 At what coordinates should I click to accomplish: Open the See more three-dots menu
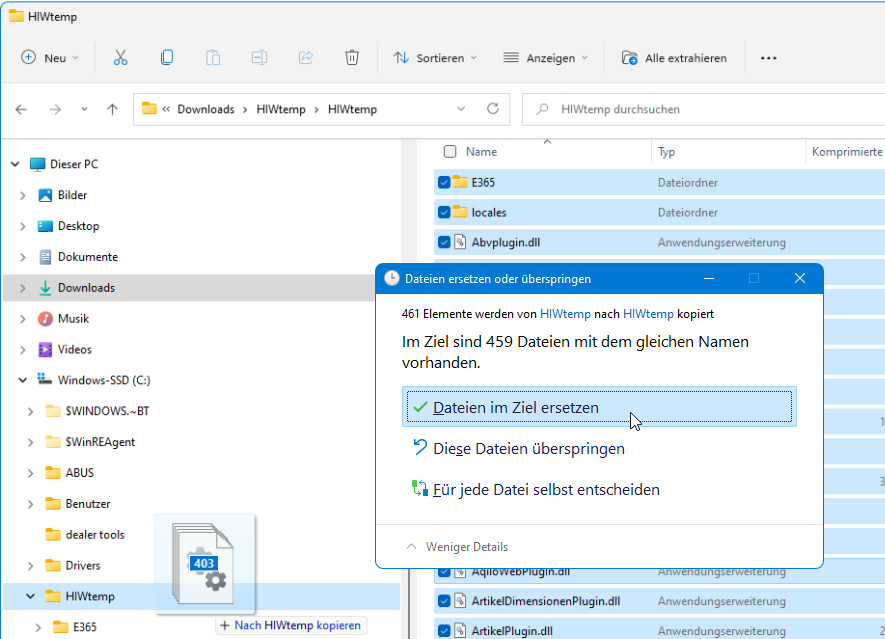point(768,58)
